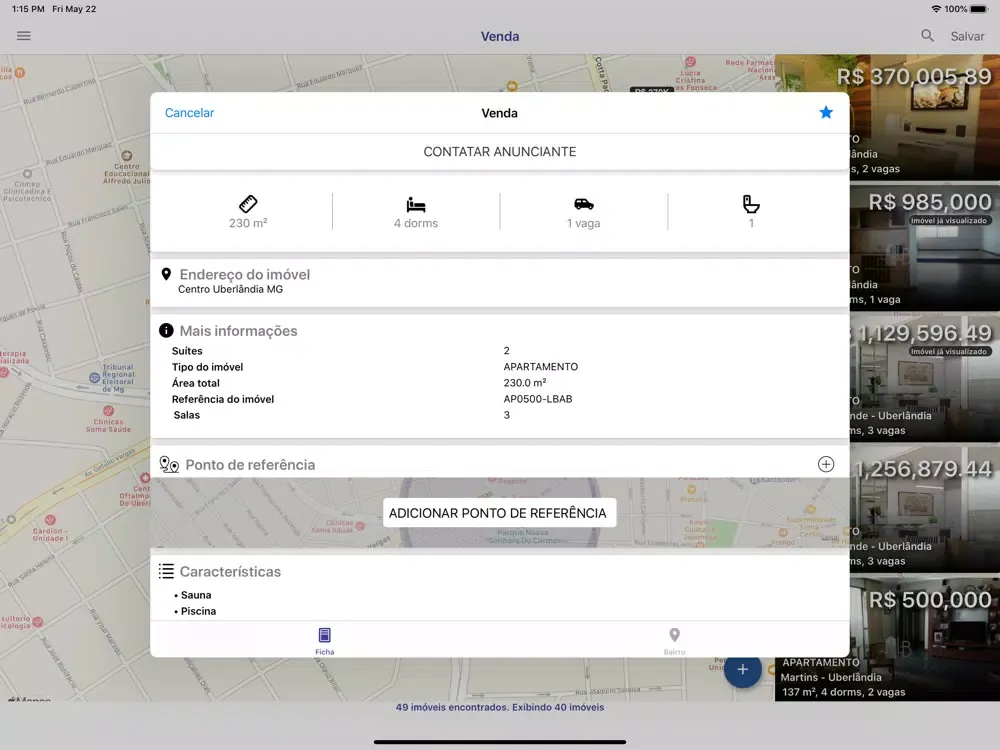Click the Wi-Fi status icon
This screenshot has height=750, width=1000.
coord(936,9)
